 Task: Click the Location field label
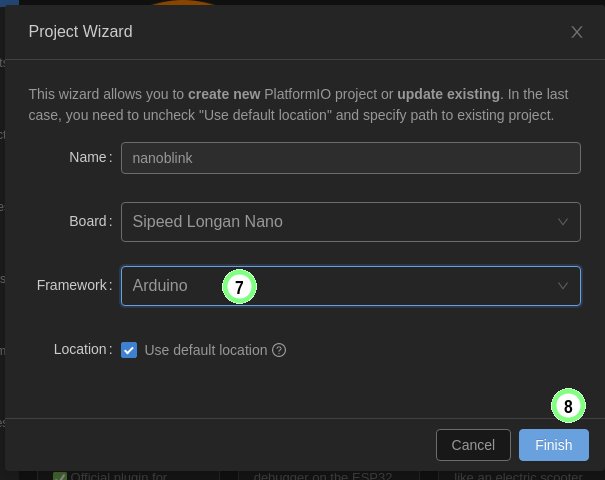click(82, 350)
